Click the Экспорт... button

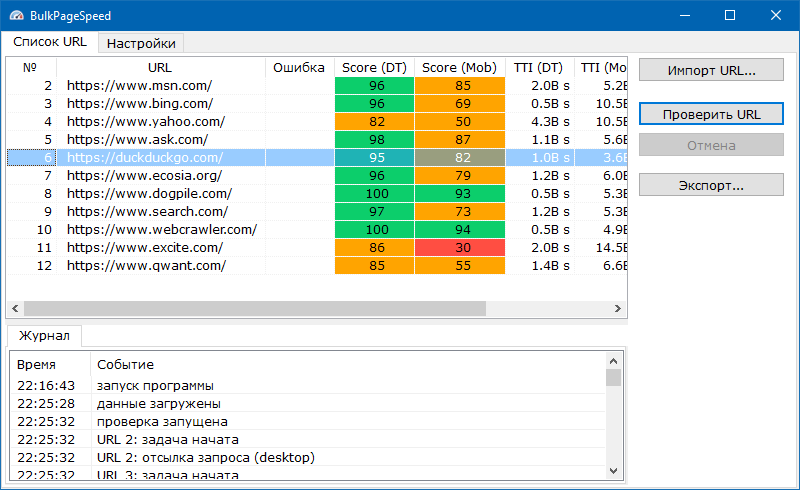tap(711, 185)
